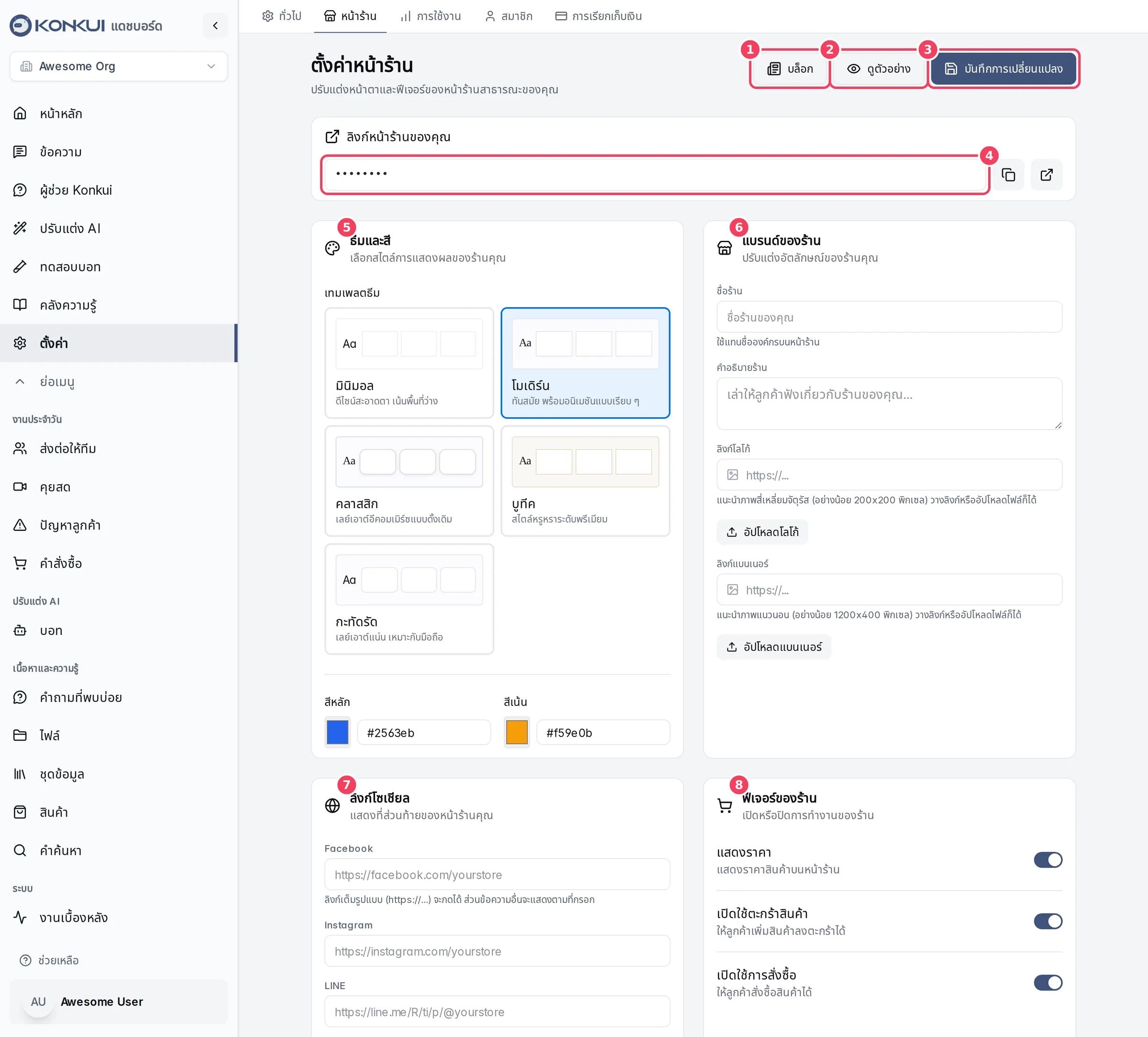Viewport: 1148px width, 1037px height.
Task: Focus the ชื่อร้าน input field
Action: pos(889,317)
